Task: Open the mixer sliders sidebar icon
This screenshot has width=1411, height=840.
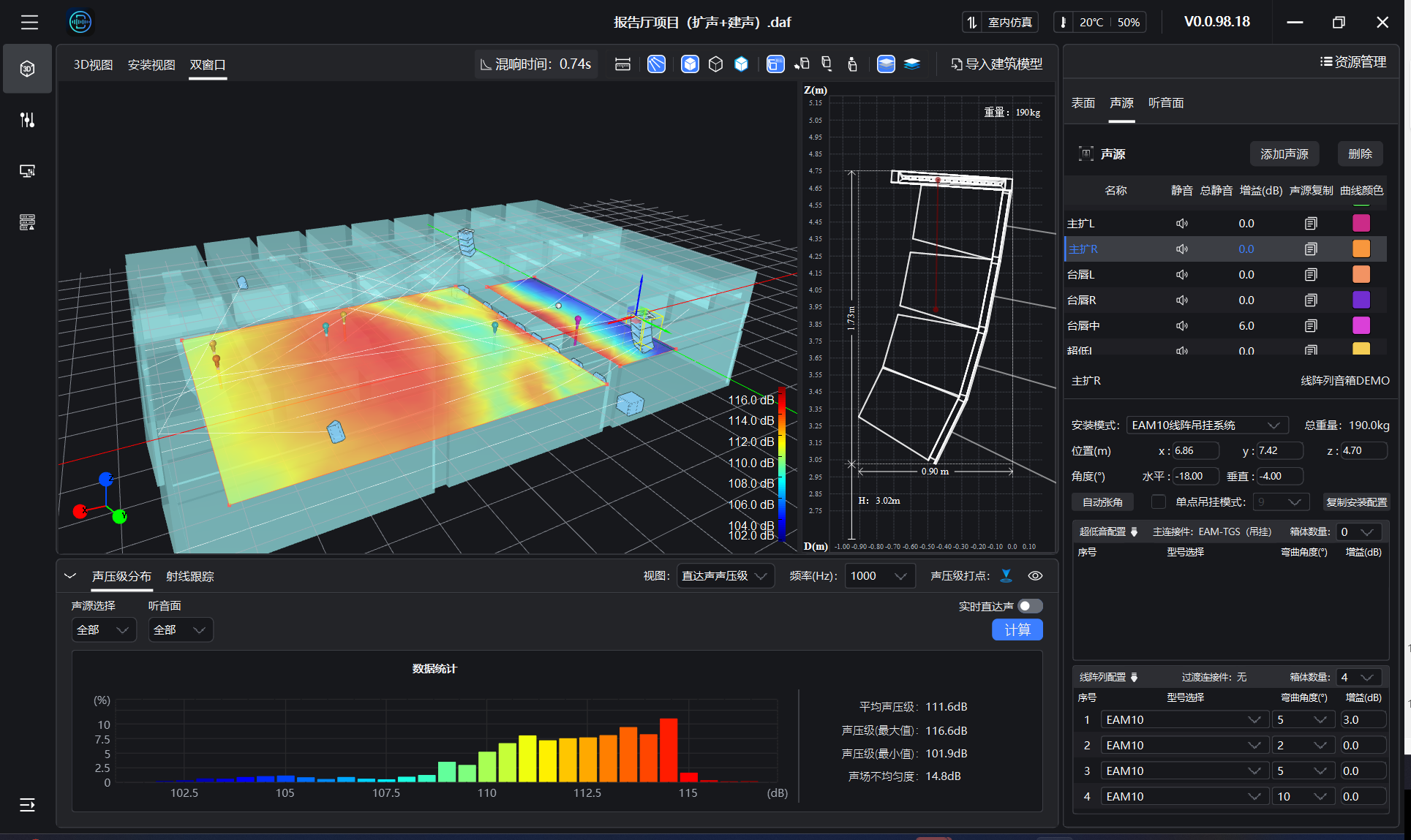Action: tap(27, 120)
